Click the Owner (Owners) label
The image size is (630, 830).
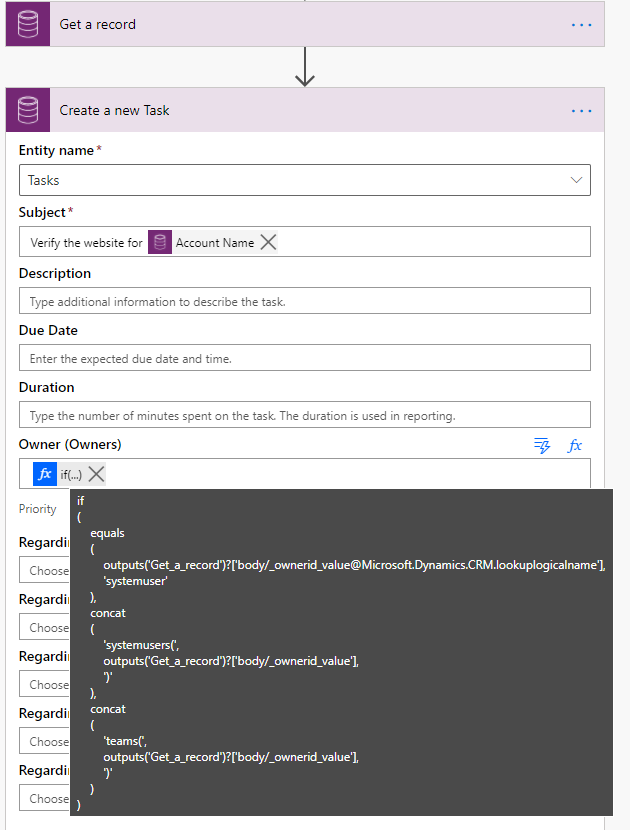(x=70, y=444)
